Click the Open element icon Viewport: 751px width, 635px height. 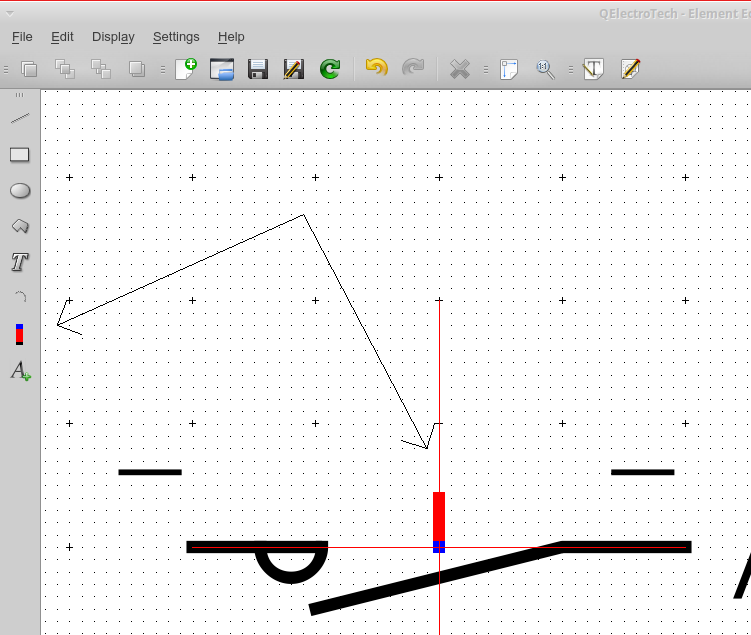(x=222, y=69)
